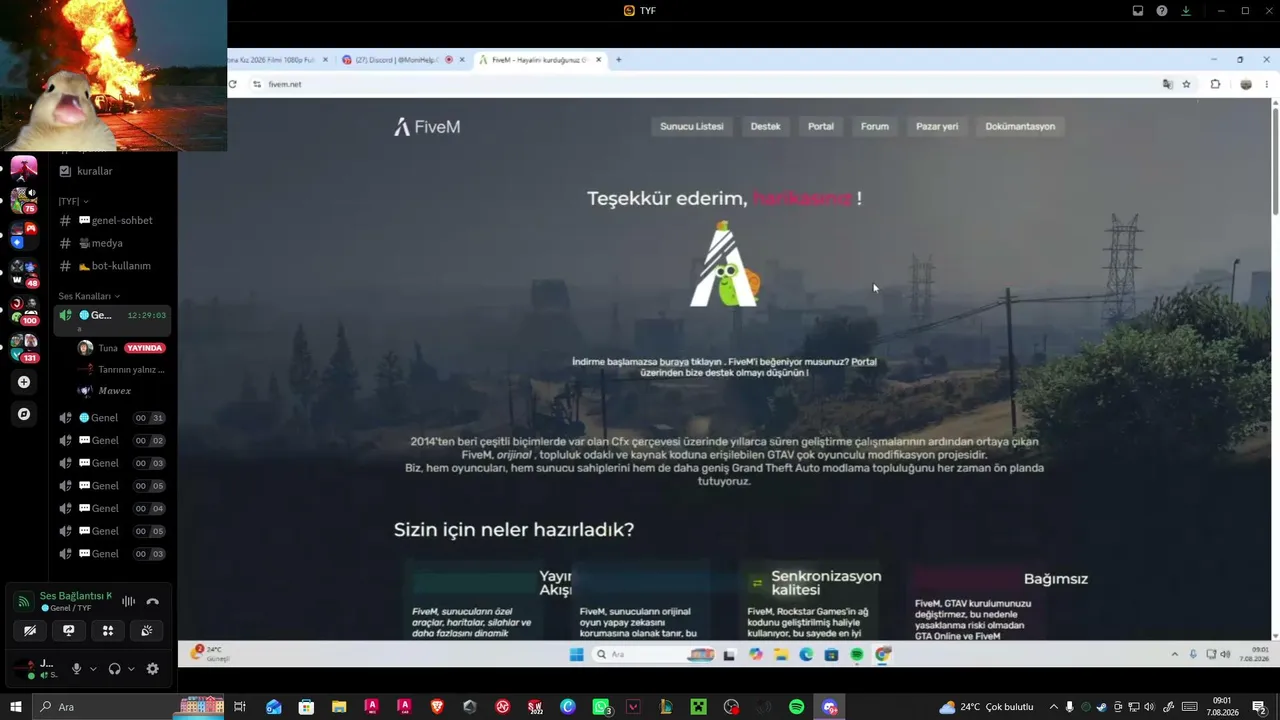This screenshot has height=720, width=1280.
Task: Join the Genel voice channel showing 00 31
Action: point(112,418)
